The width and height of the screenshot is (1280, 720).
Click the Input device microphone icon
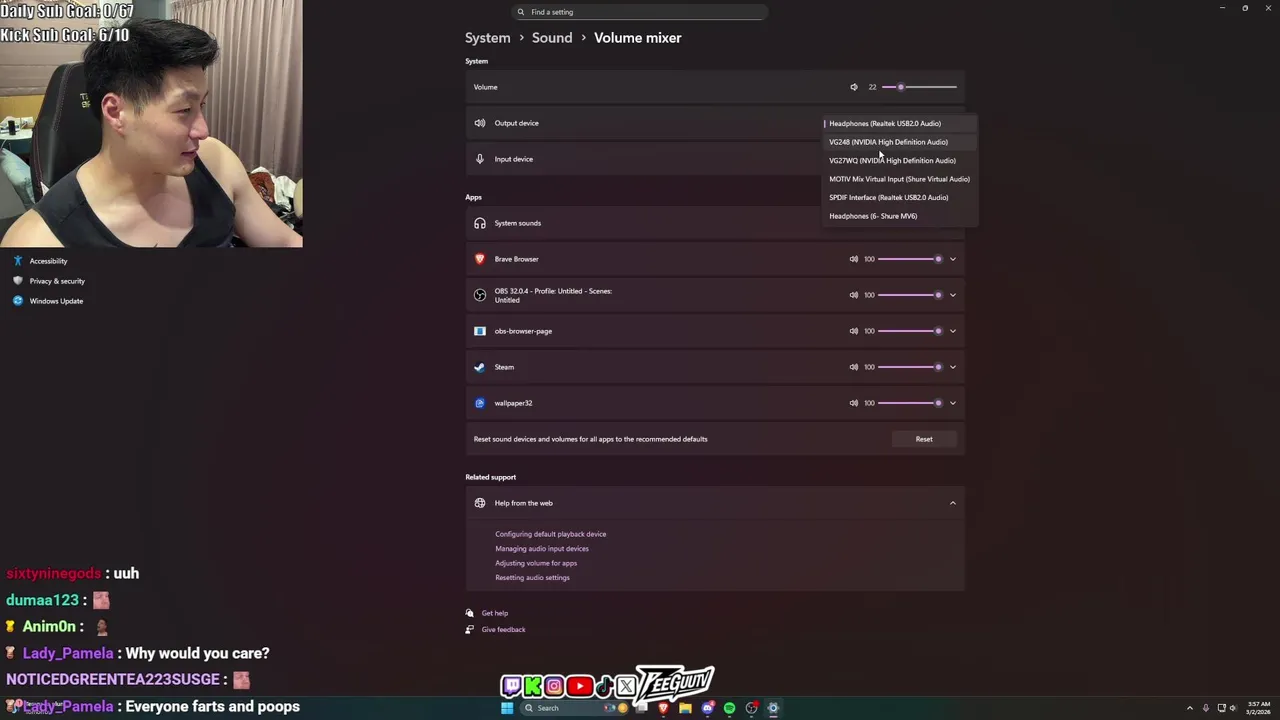[480, 159]
